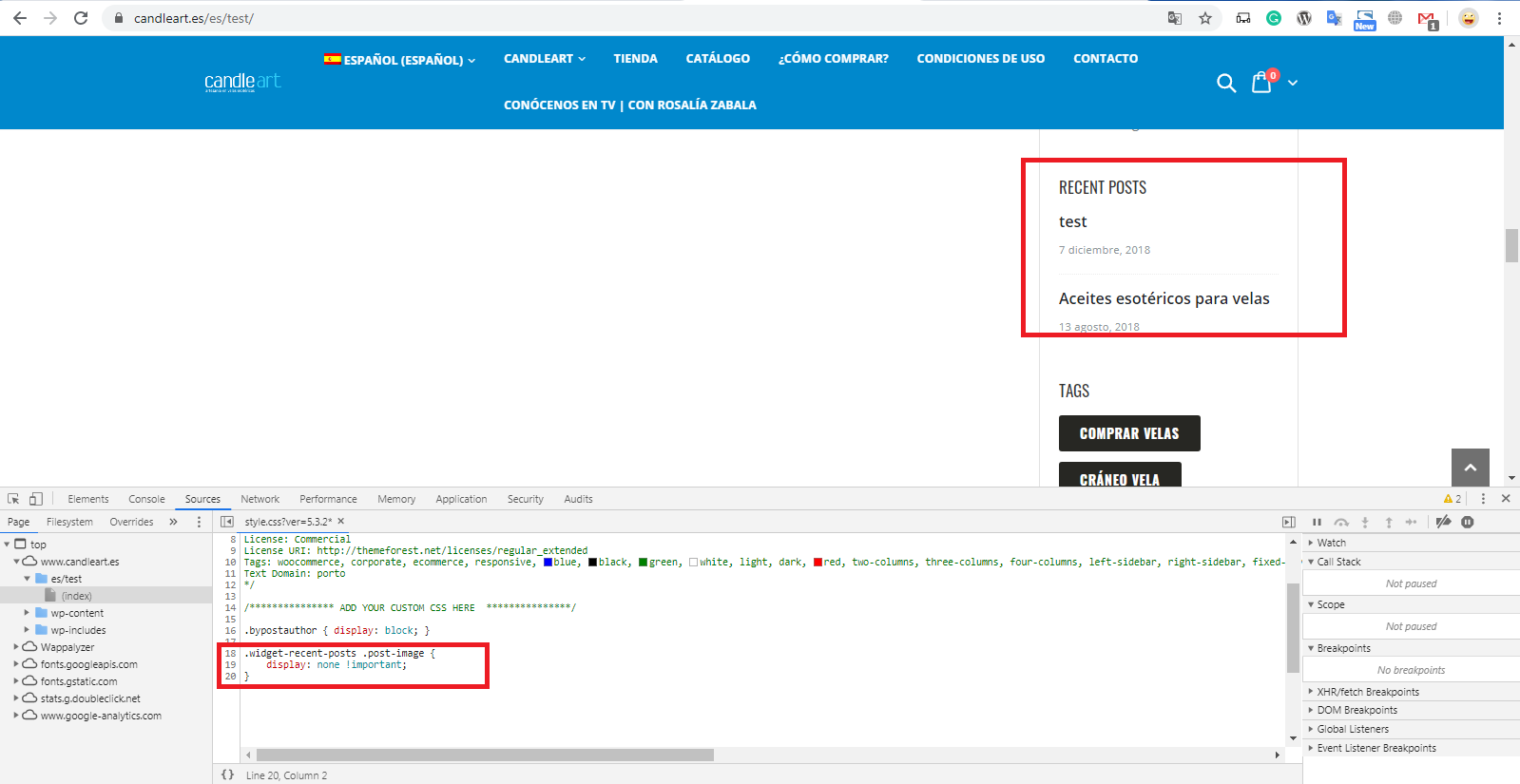Hide the Sources navigator pane
Screen dimensions: 1520x784
pos(227,522)
